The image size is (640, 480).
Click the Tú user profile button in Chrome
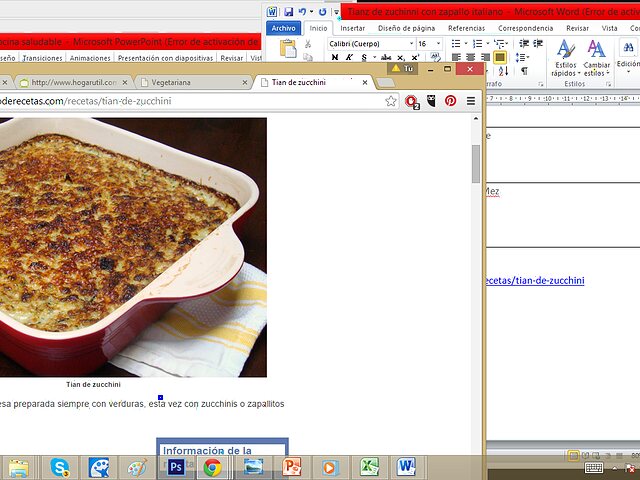tap(402, 69)
